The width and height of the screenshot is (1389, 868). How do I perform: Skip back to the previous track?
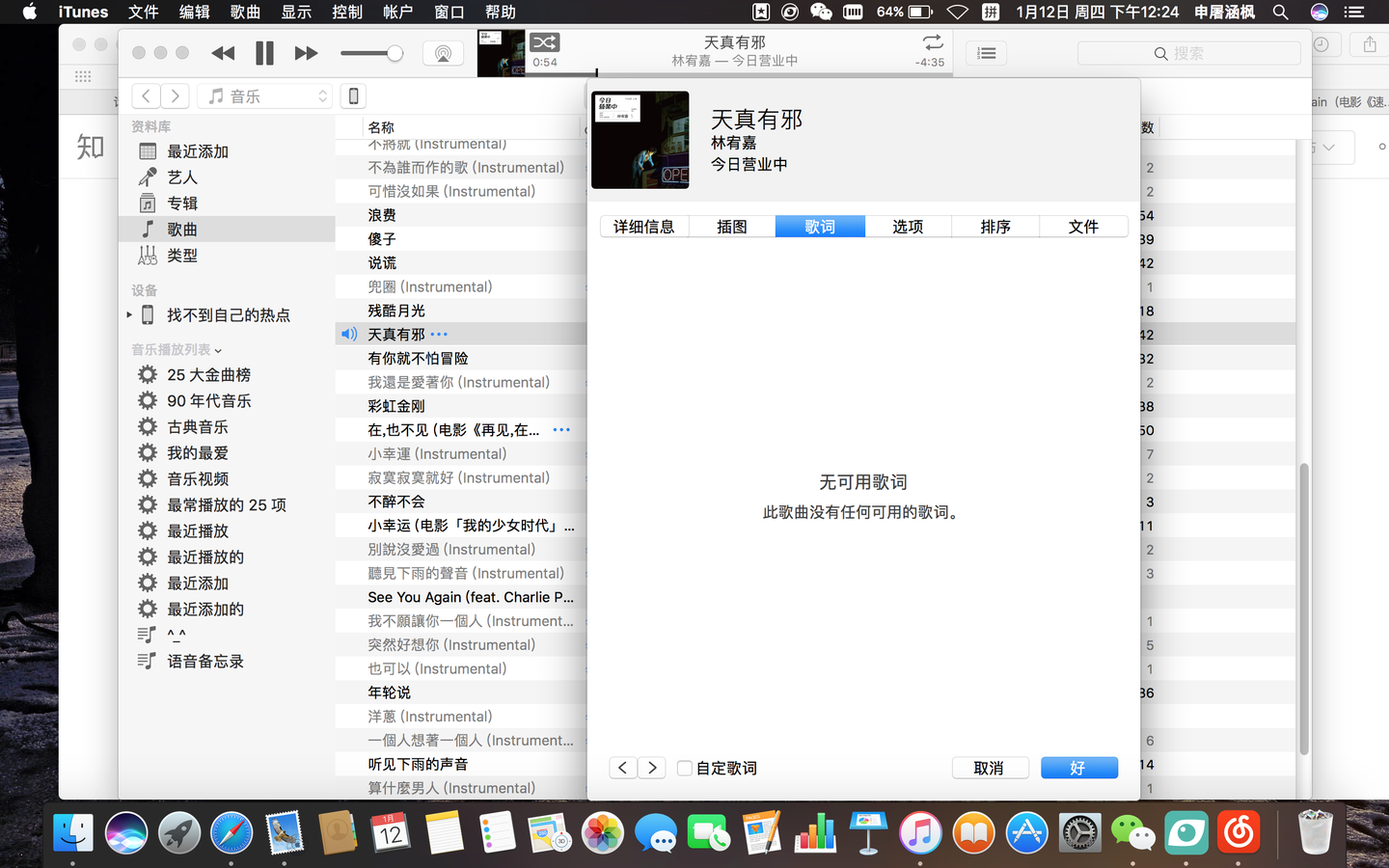pyautogui.click(x=223, y=53)
